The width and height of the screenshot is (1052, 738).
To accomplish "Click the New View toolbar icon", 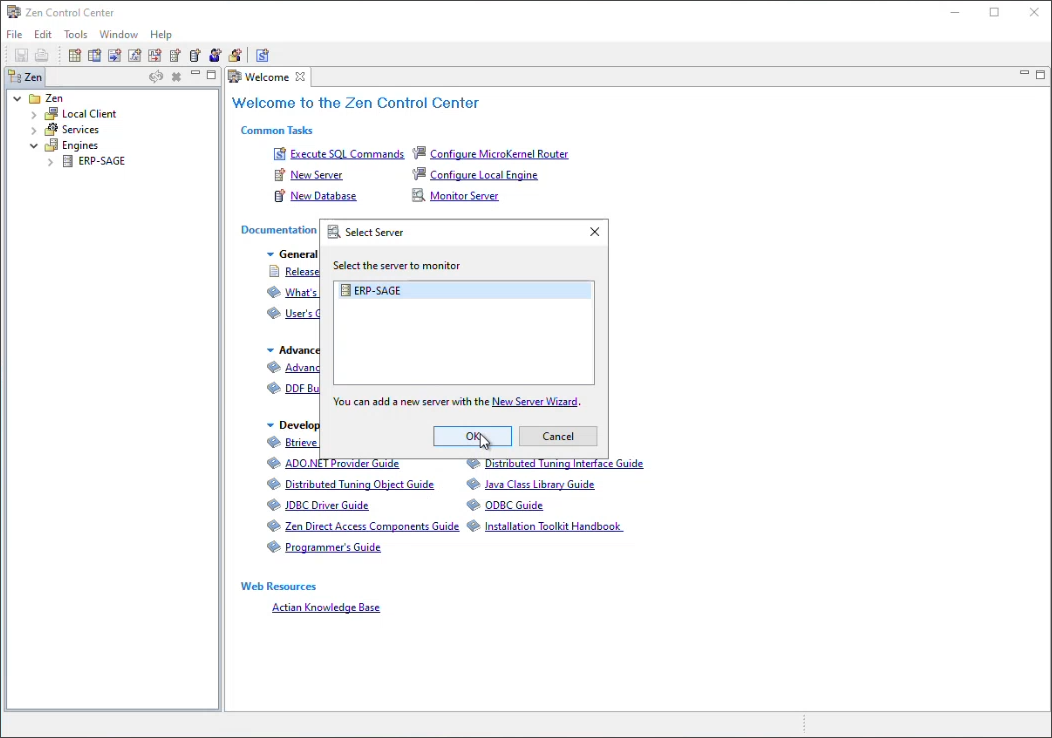I will (x=95, y=56).
